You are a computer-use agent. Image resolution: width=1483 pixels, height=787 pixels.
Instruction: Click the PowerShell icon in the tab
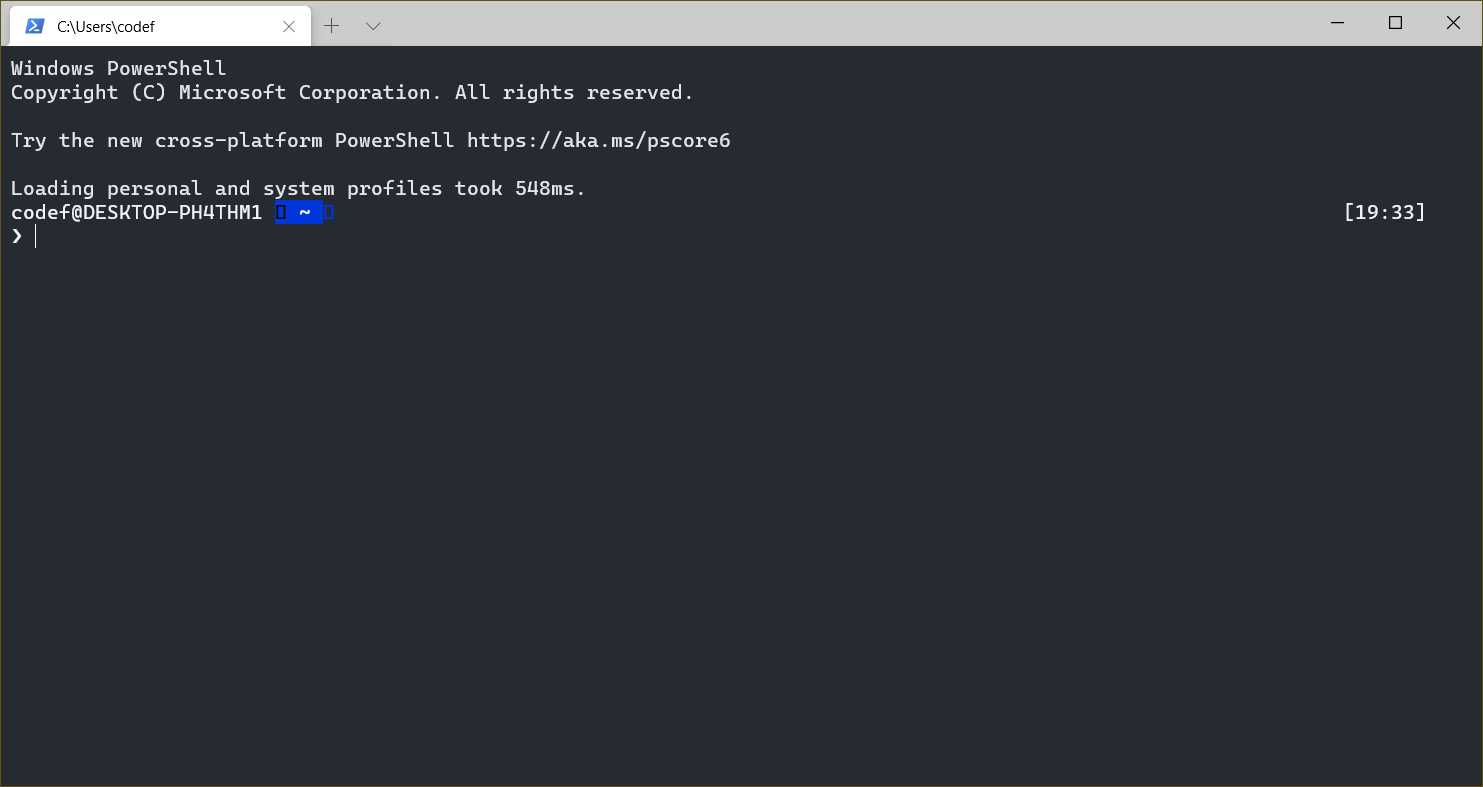(x=34, y=26)
